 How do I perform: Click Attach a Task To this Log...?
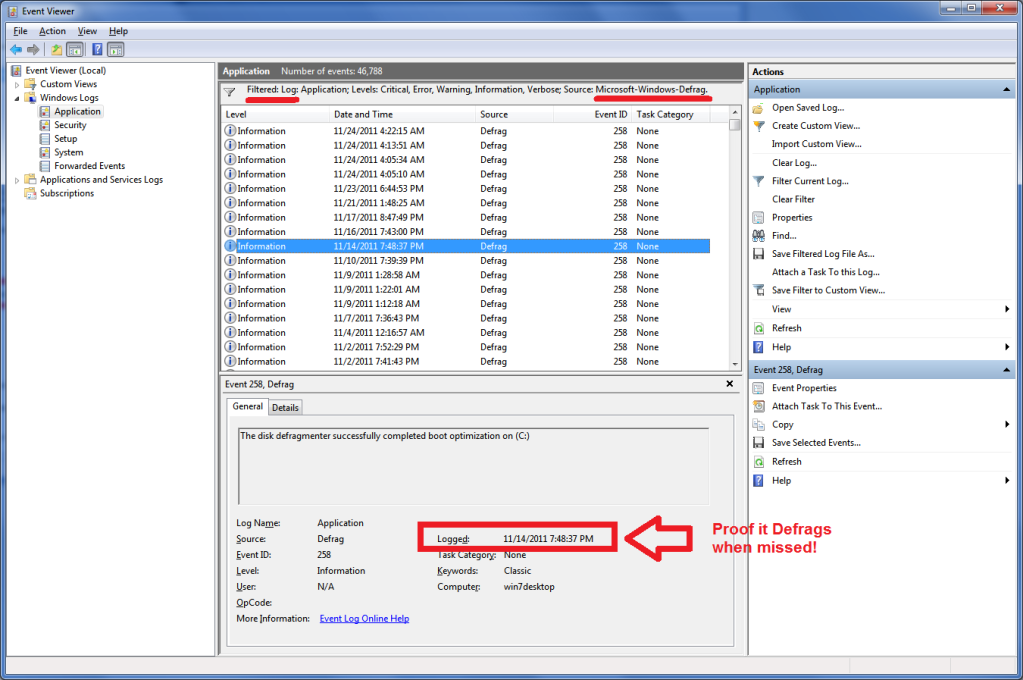(825, 272)
